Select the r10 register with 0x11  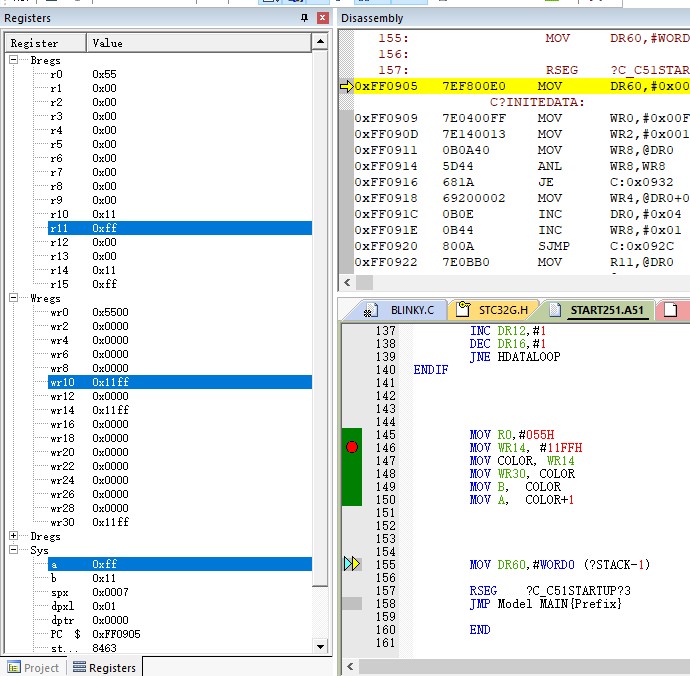pyautogui.click(x=180, y=214)
